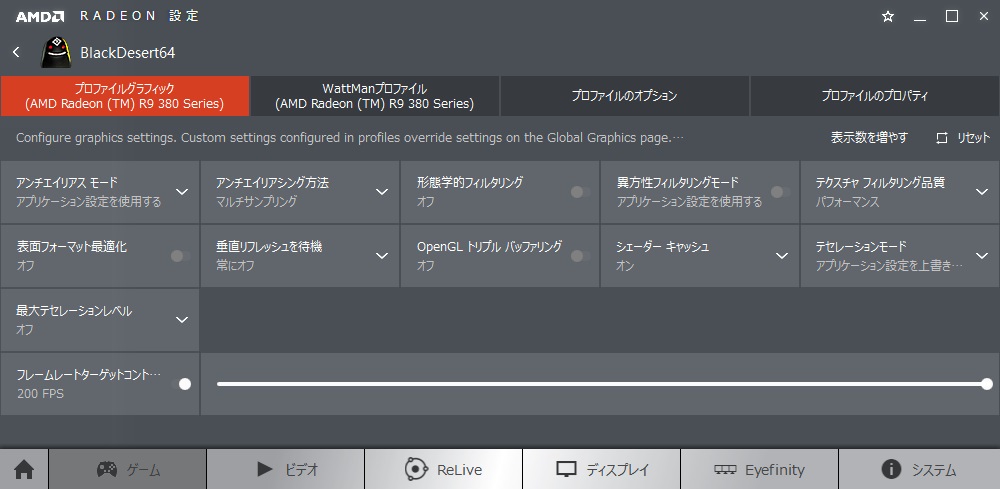Go back using the left arrow
1000x489 pixels.
pos(16,52)
